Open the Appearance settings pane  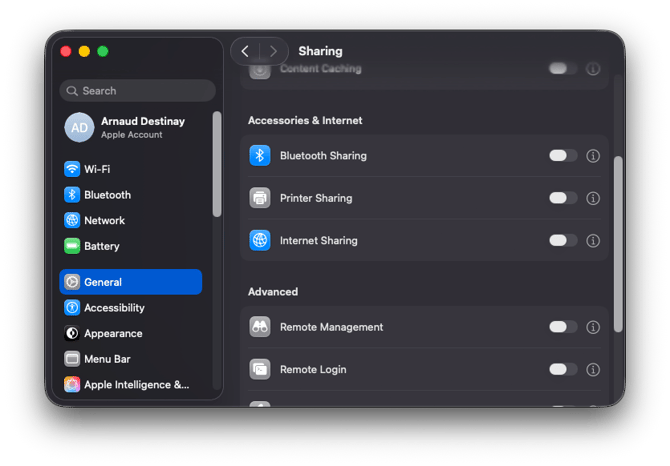[113, 333]
